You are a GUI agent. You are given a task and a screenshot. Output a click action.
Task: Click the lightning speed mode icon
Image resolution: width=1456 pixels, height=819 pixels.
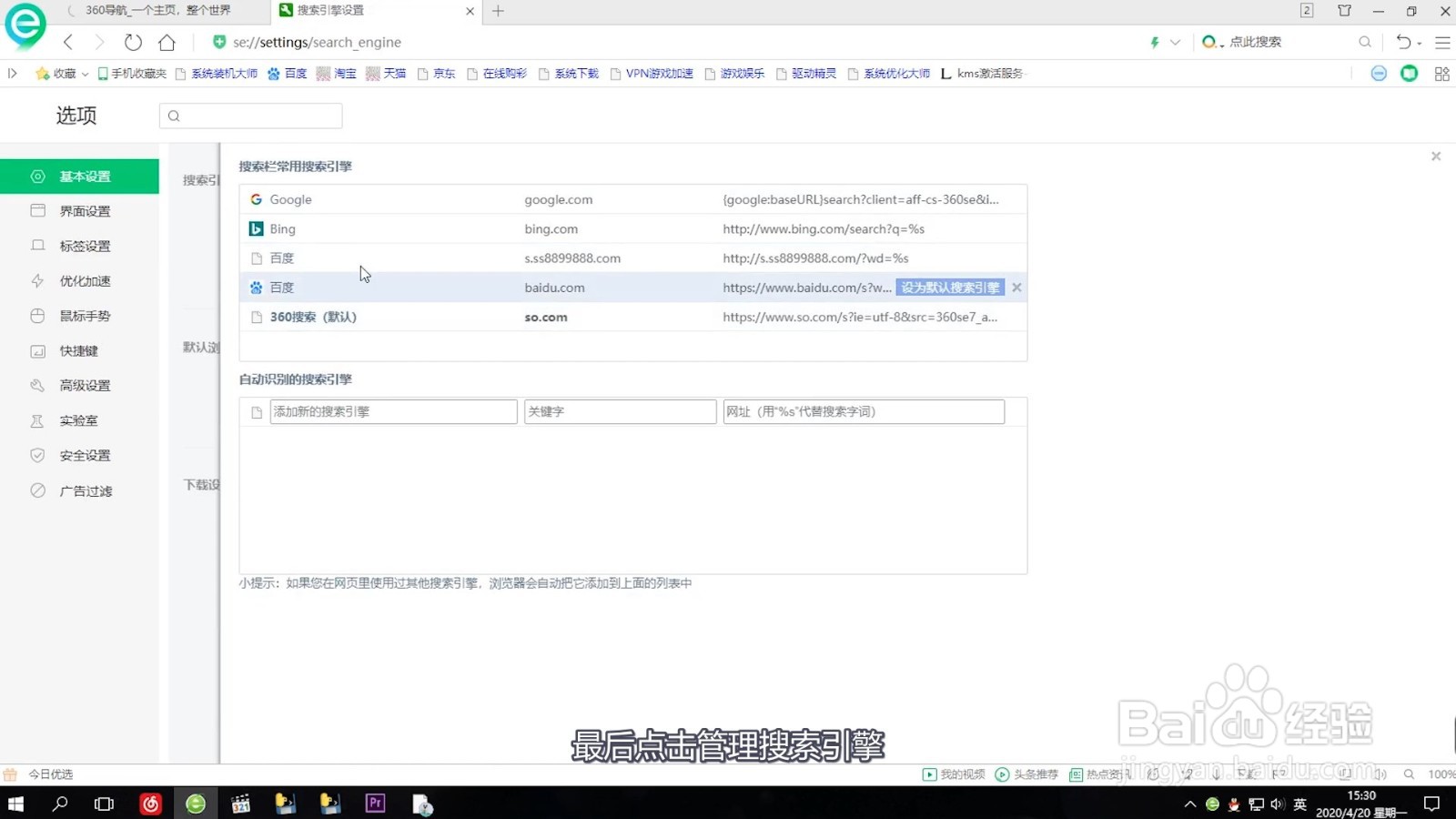(x=1155, y=42)
